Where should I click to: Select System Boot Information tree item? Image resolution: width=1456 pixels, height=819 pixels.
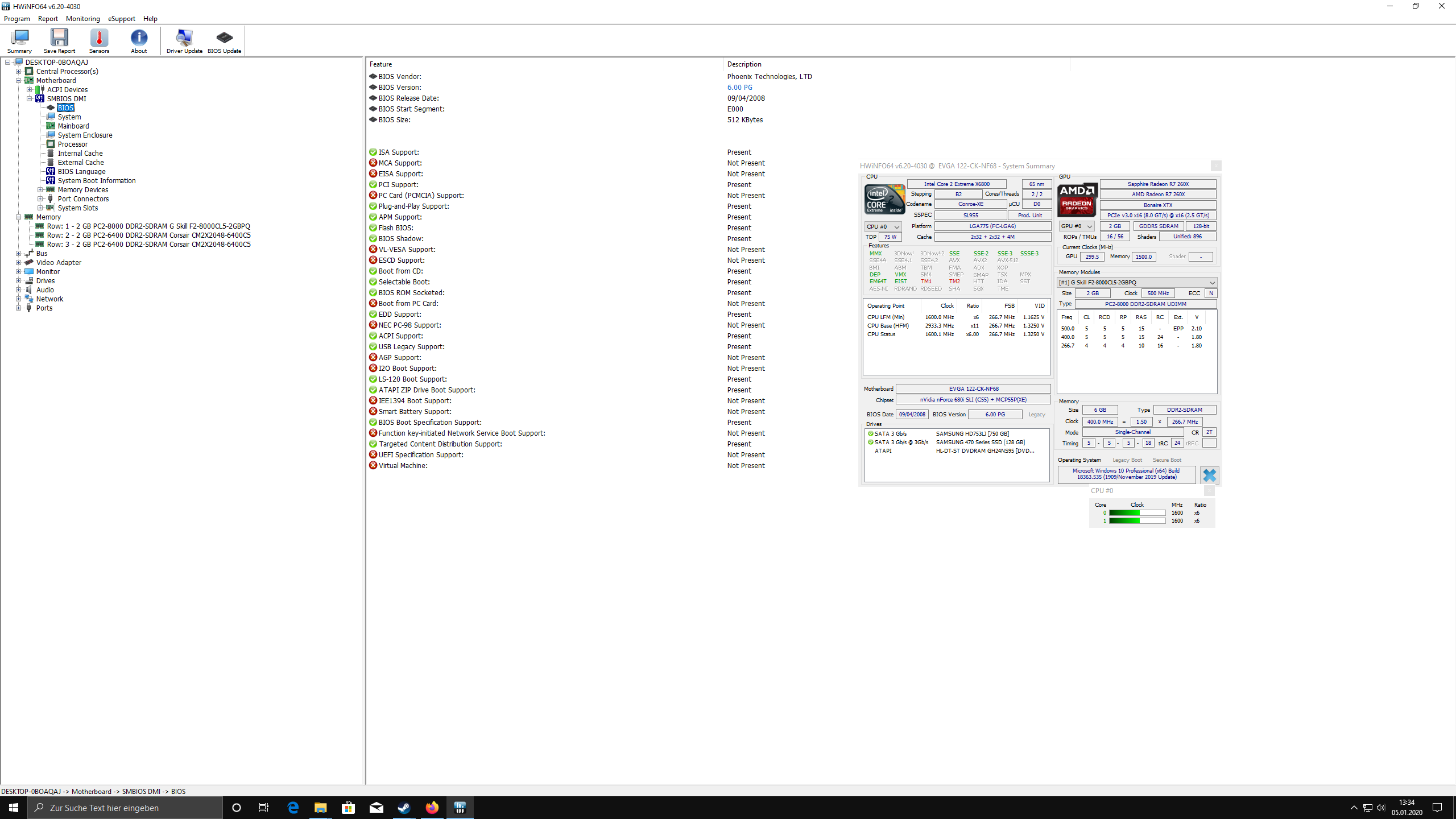tap(97, 181)
